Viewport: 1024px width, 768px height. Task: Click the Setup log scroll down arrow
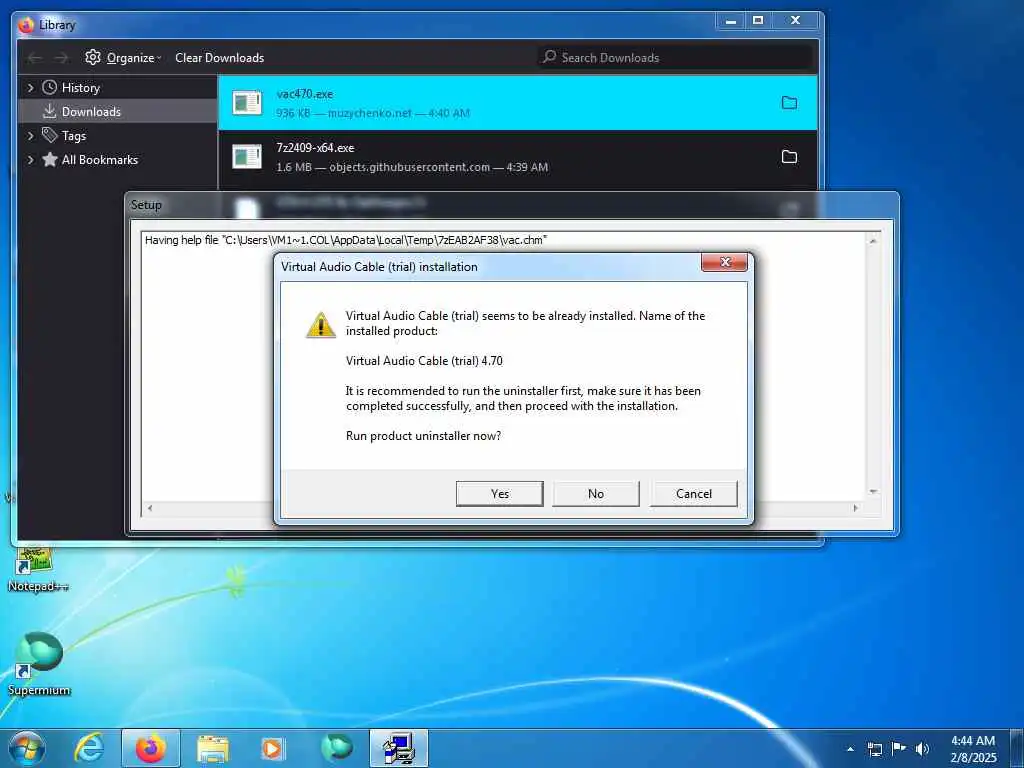click(873, 492)
